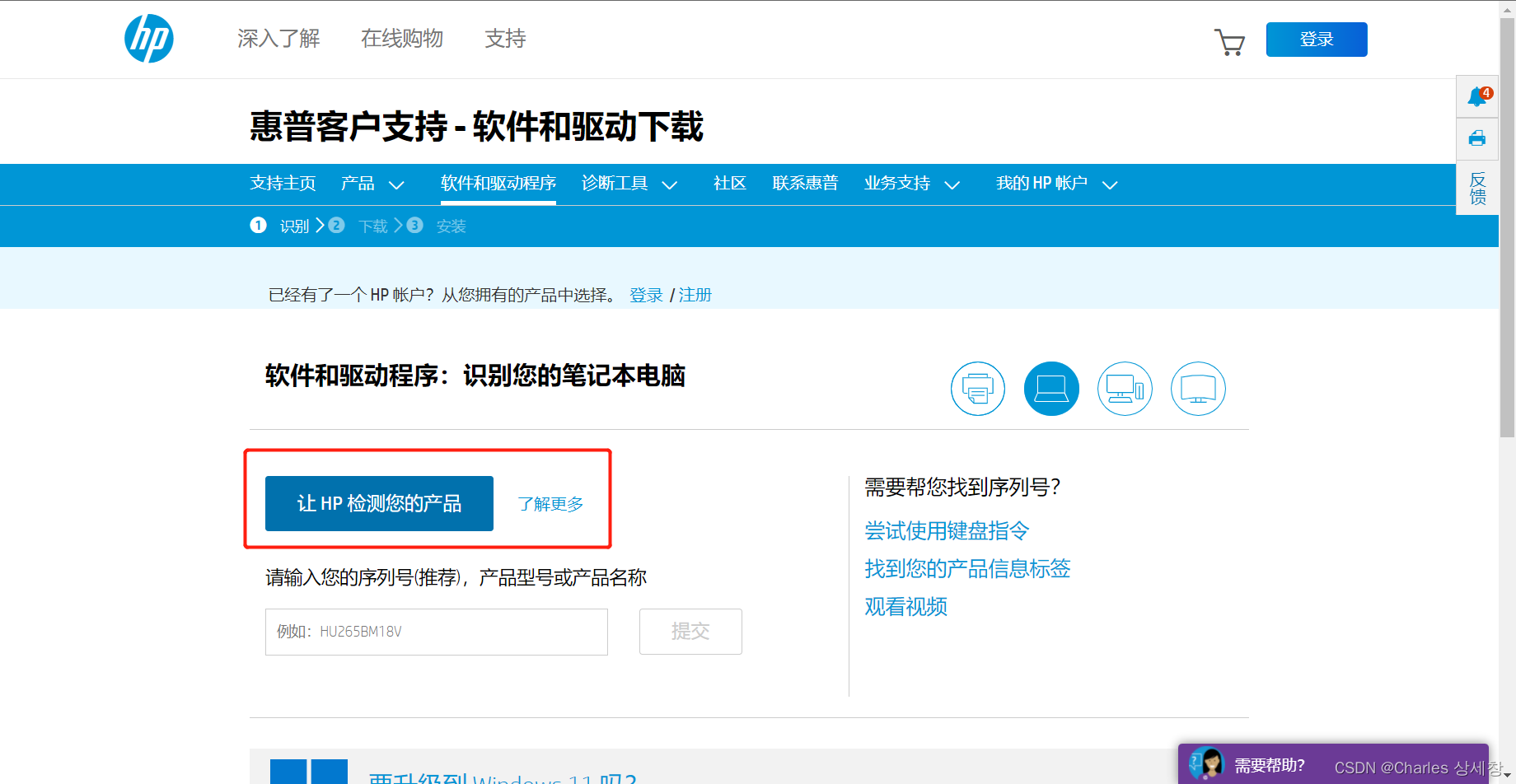Select the monitor product type icon
Image resolution: width=1516 pixels, height=784 pixels.
tap(1198, 389)
